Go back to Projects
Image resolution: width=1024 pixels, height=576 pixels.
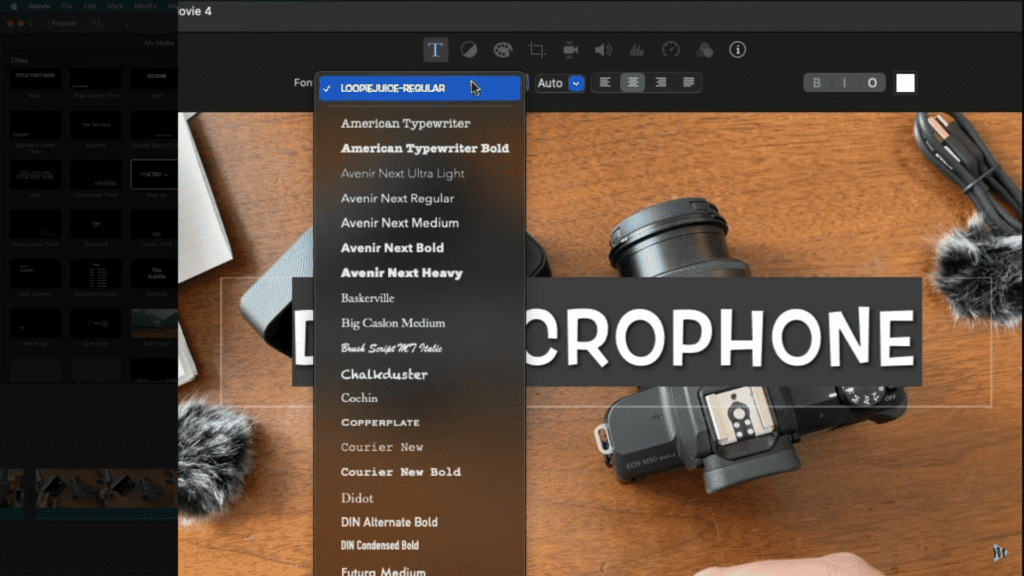(61, 24)
